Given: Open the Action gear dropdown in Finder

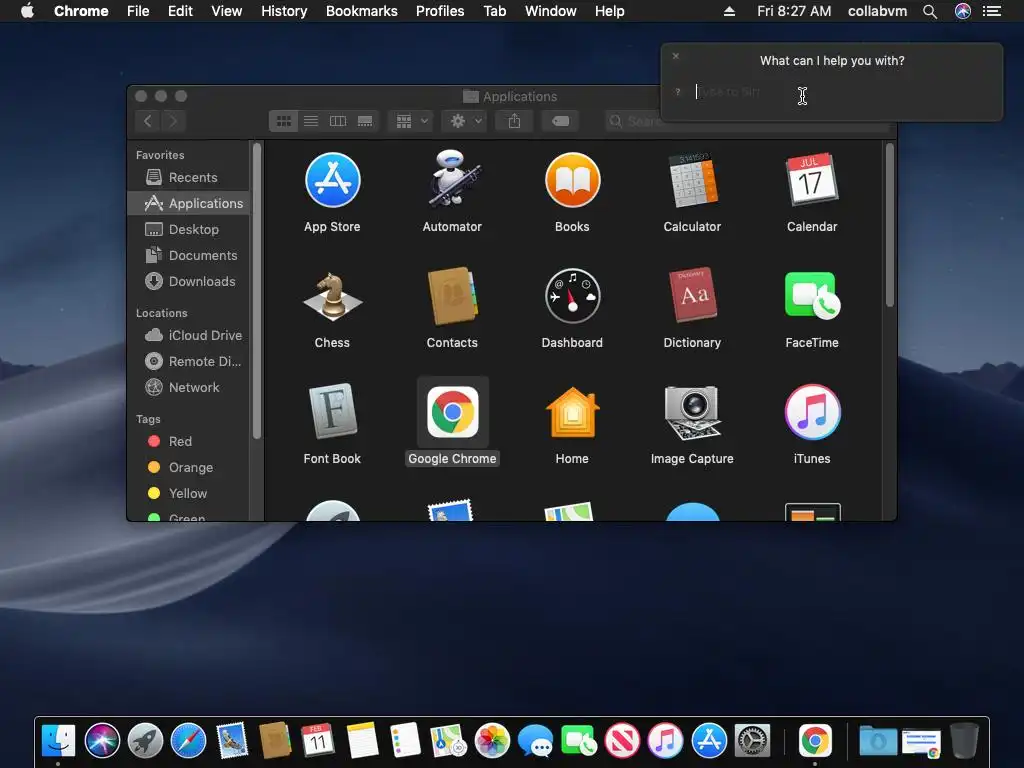Looking at the screenshot, I should pos(464,121).
